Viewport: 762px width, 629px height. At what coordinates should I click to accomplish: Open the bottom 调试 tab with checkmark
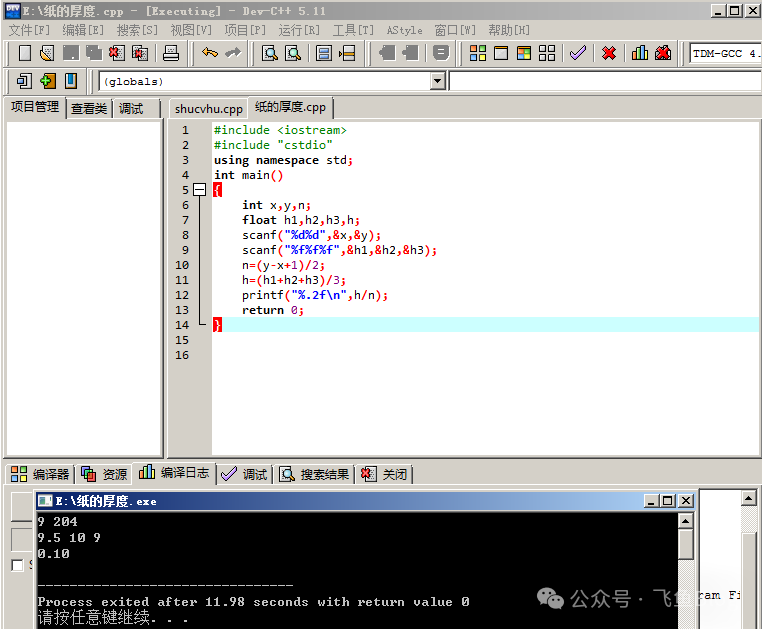[244, 474]
